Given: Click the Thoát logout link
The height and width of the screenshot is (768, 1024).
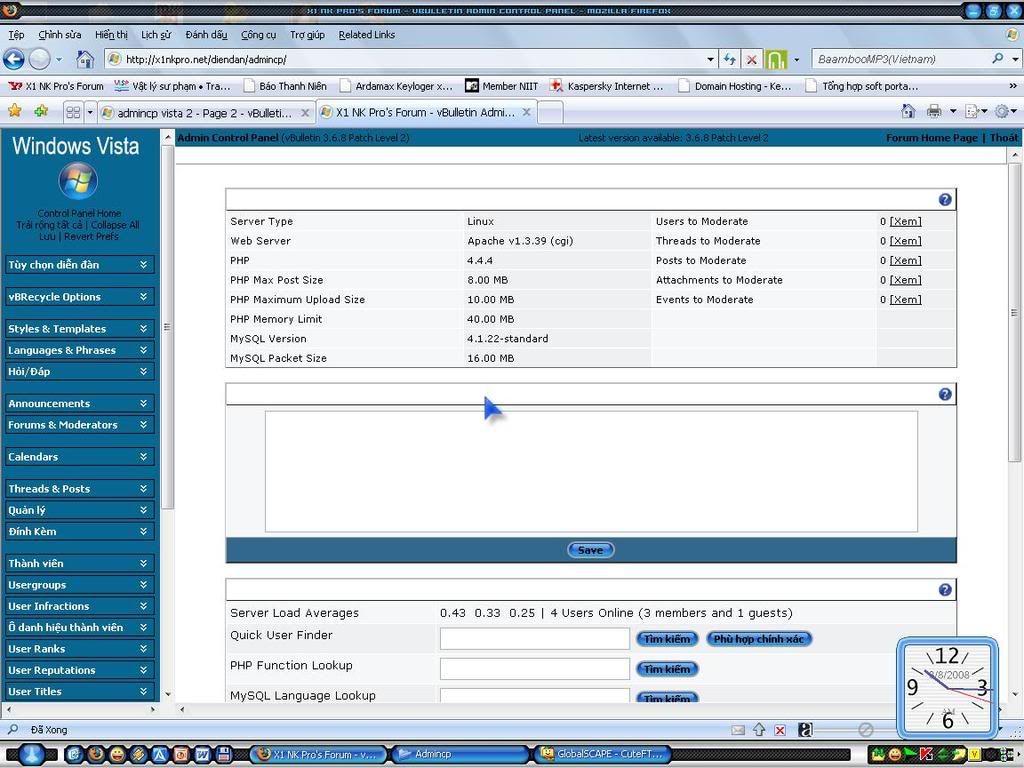Looking at the screenshot, I should tap(1003, 138).
